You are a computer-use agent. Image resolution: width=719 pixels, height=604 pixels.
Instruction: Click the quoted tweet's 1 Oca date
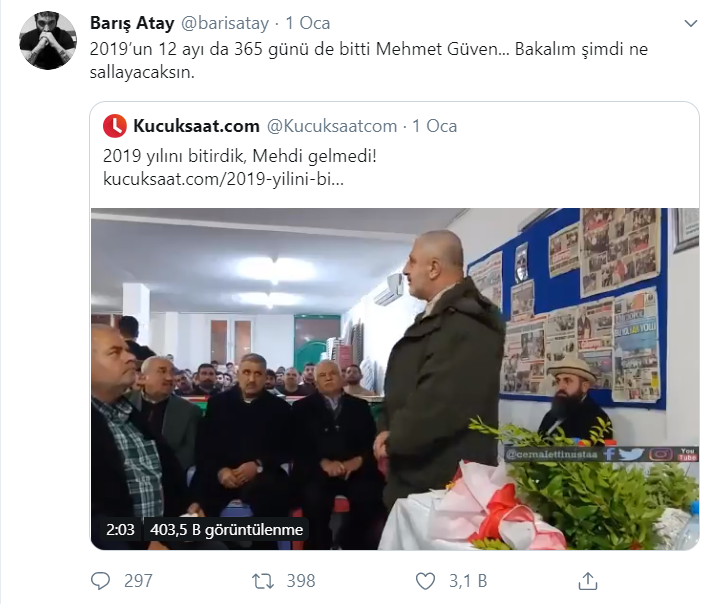click(x=435, y=126)
